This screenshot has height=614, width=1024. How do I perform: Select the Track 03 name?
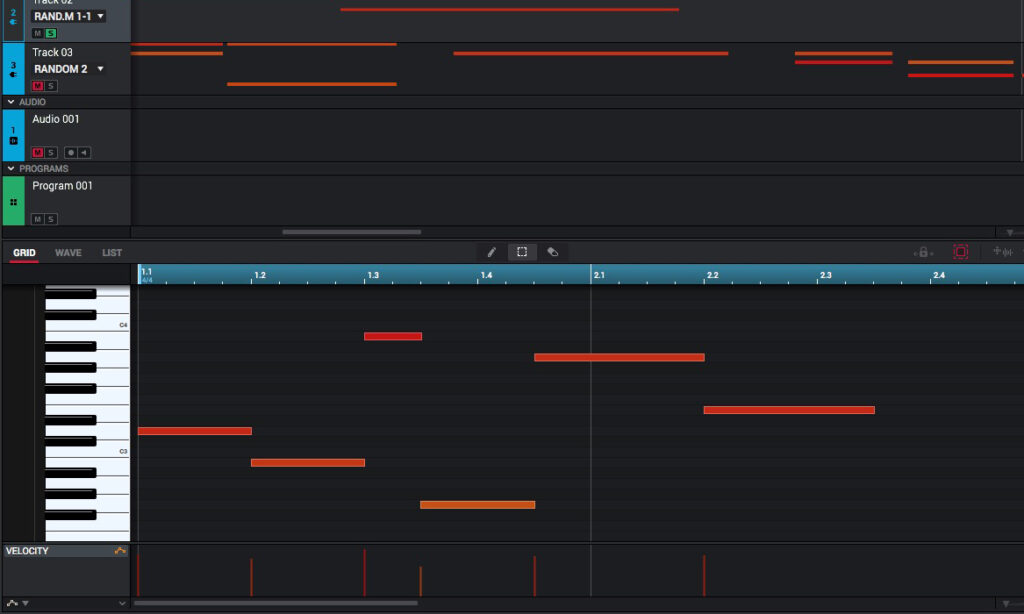(52, 52)
